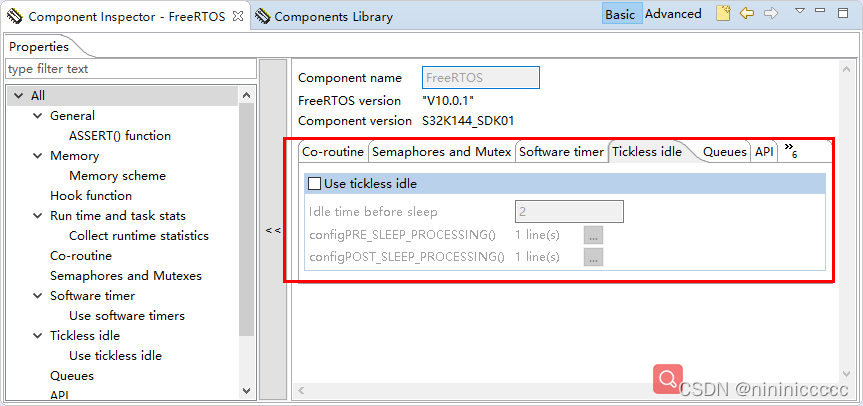Go forward with the grey right arrow

pyautogui.click(x=772, y=13)
